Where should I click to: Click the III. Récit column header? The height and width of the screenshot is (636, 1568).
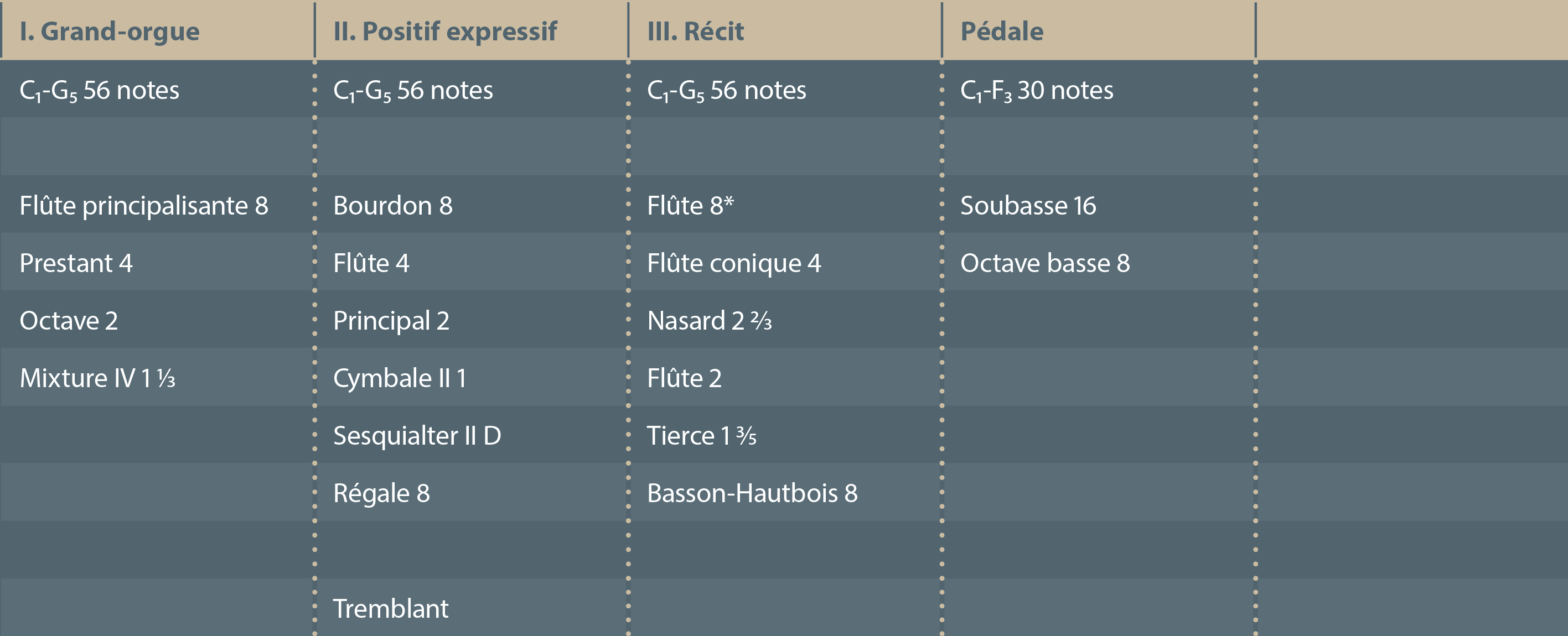coord(695,32)
